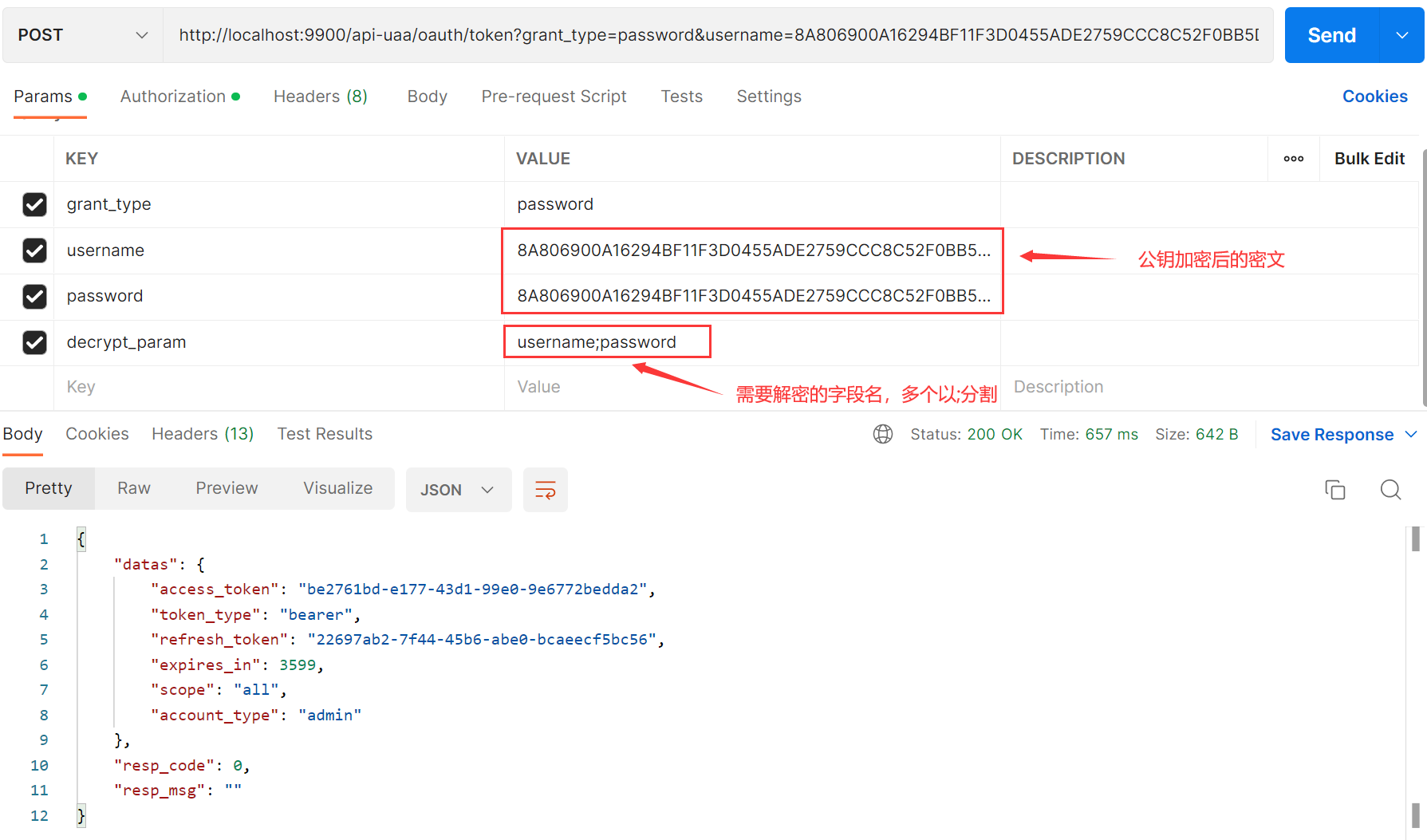This screenshot has width=1427, height=840.
Task: Click the access_token value in response
Action: [473, 590]
